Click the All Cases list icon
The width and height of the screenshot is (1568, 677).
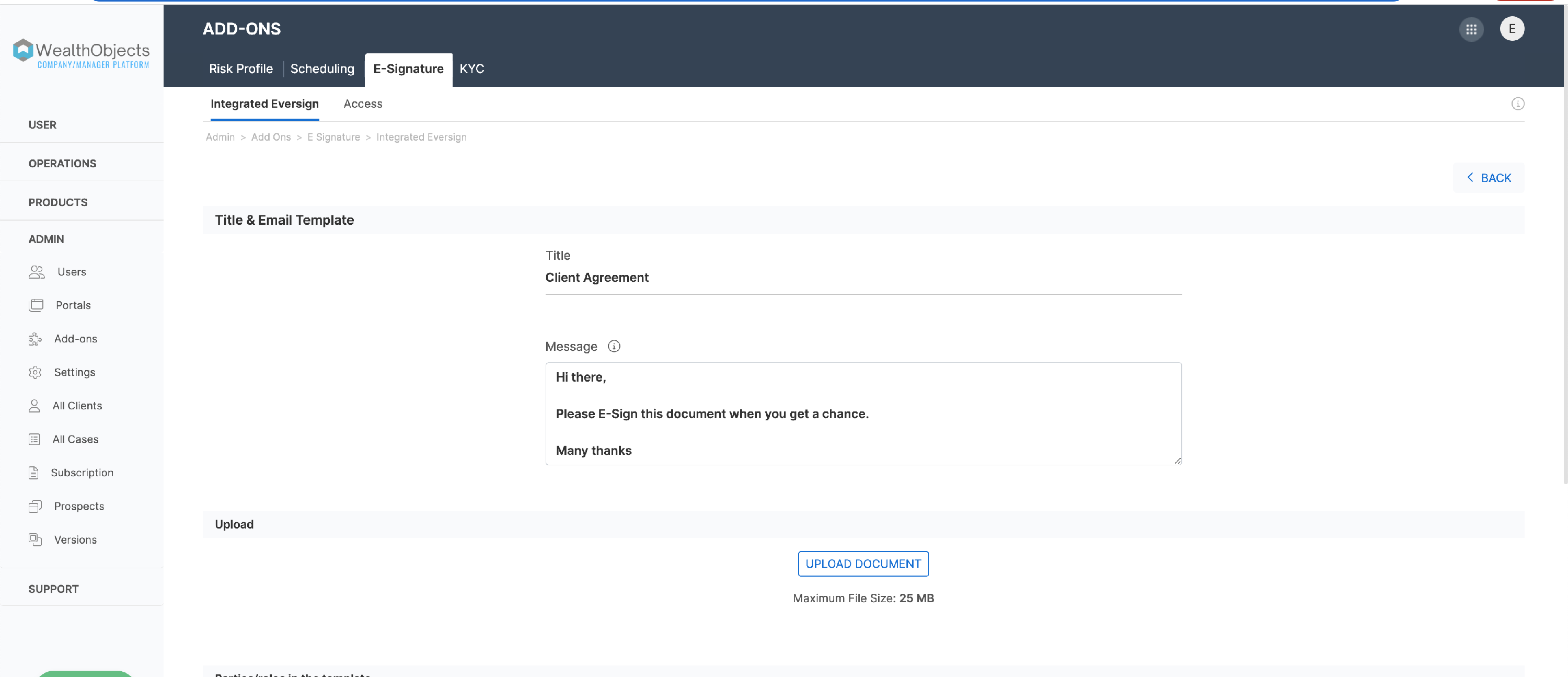click(34, 440)
